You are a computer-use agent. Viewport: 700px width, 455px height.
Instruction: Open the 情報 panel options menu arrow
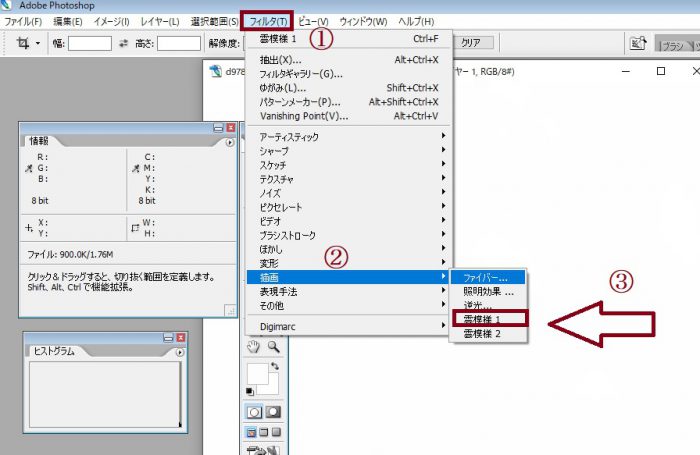[229, 143]
